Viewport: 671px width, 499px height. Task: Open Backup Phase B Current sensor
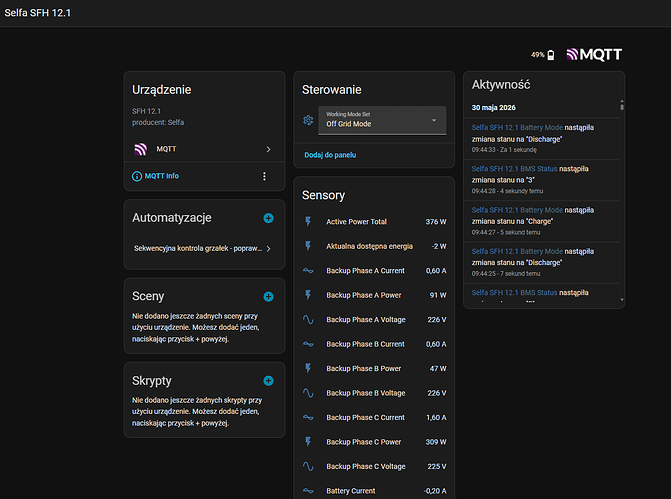click(x=374, y=344)
